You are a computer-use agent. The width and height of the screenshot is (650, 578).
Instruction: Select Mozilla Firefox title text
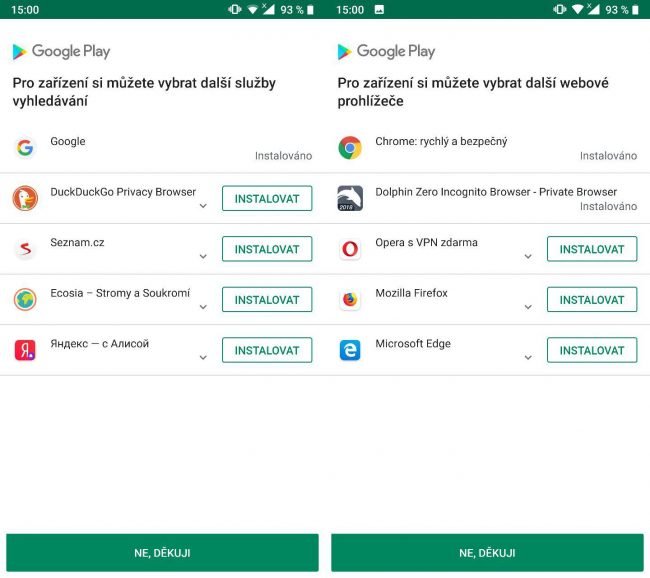(x=412, y=293)
